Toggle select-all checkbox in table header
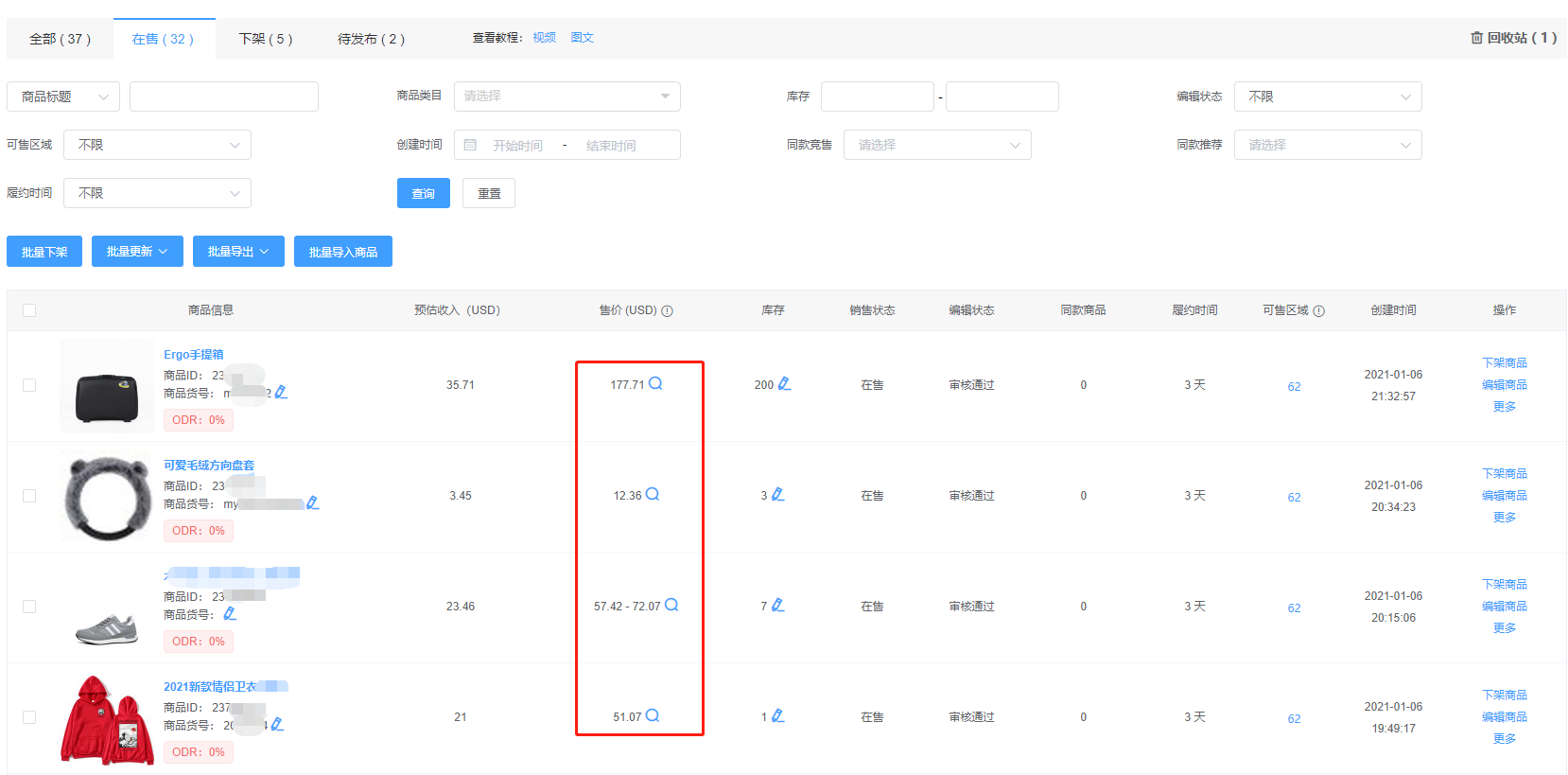This screenshot has width=1568, height=775. (29, 310)
